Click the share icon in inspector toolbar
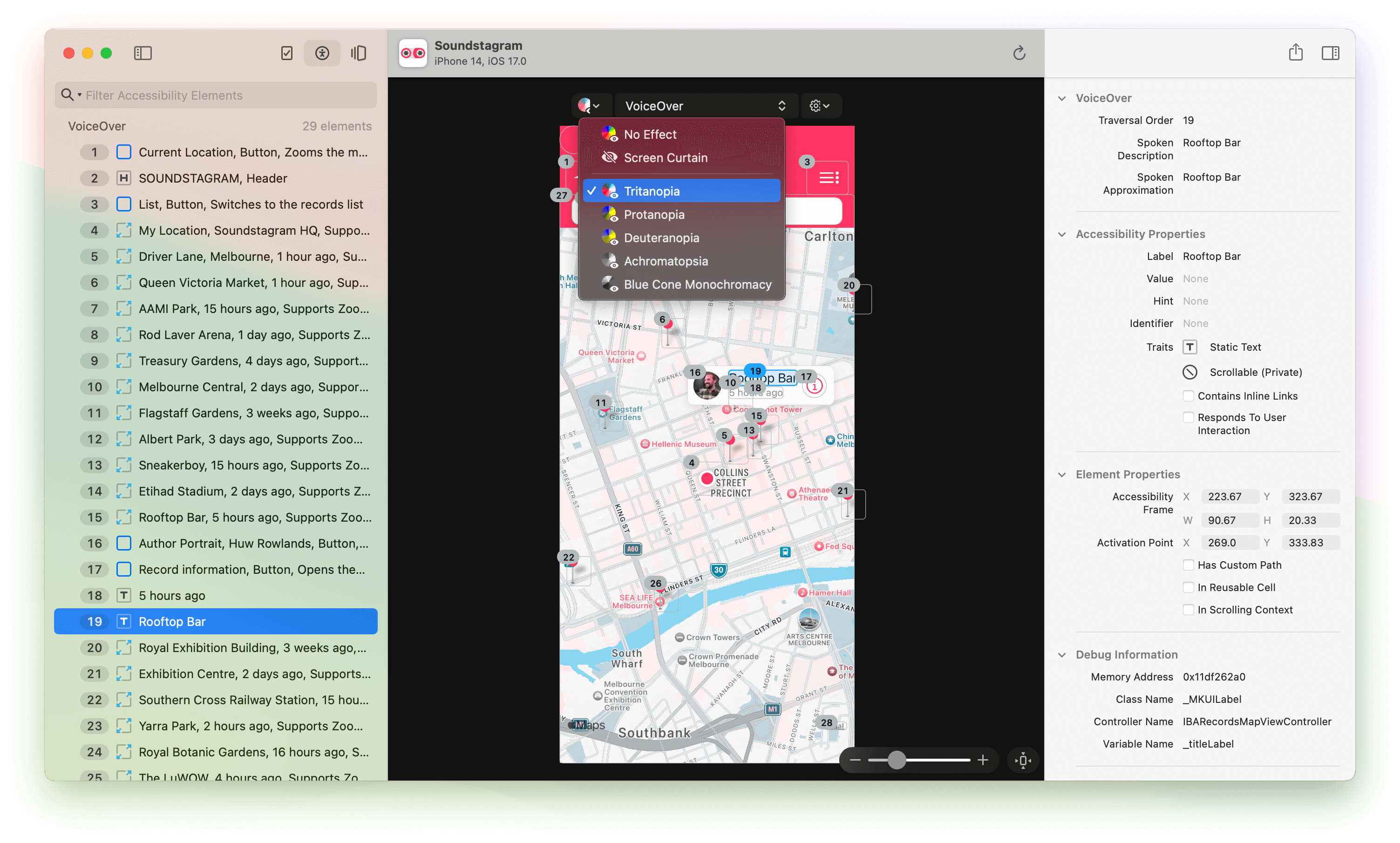This screenshot has height=843, width=1400. coord(1296,52)
